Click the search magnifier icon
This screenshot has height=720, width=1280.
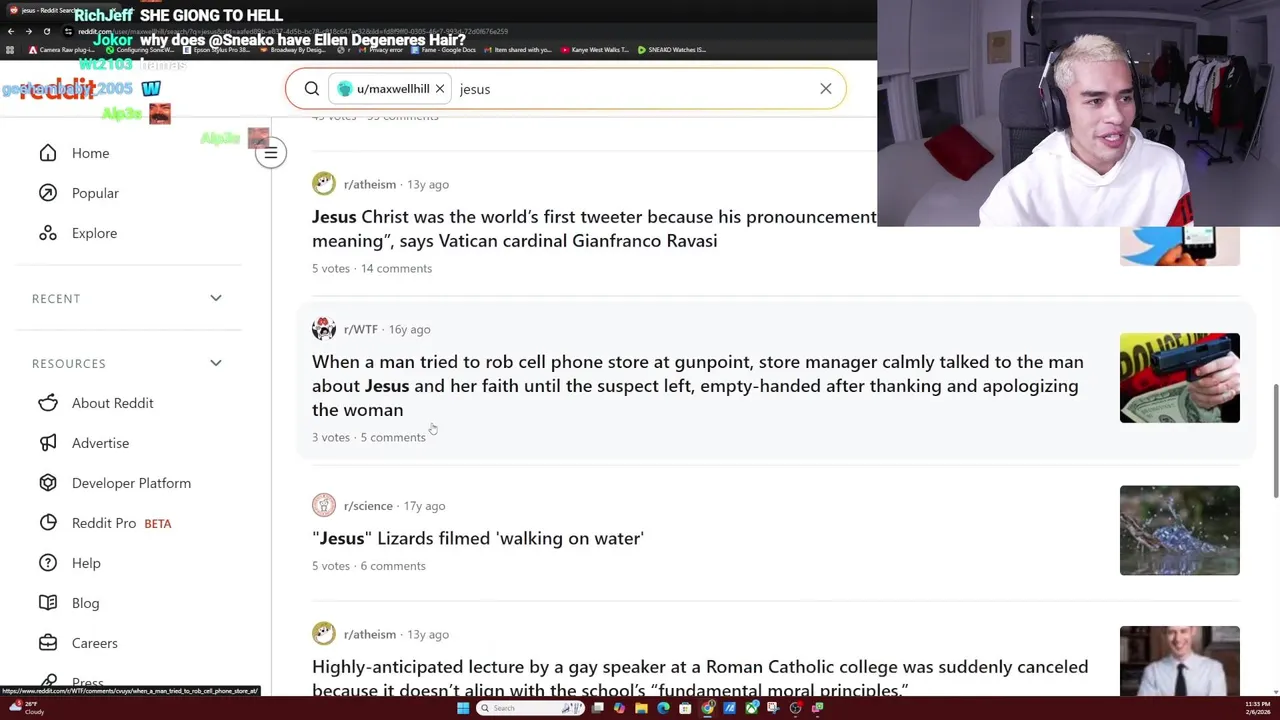click(312, 89)
